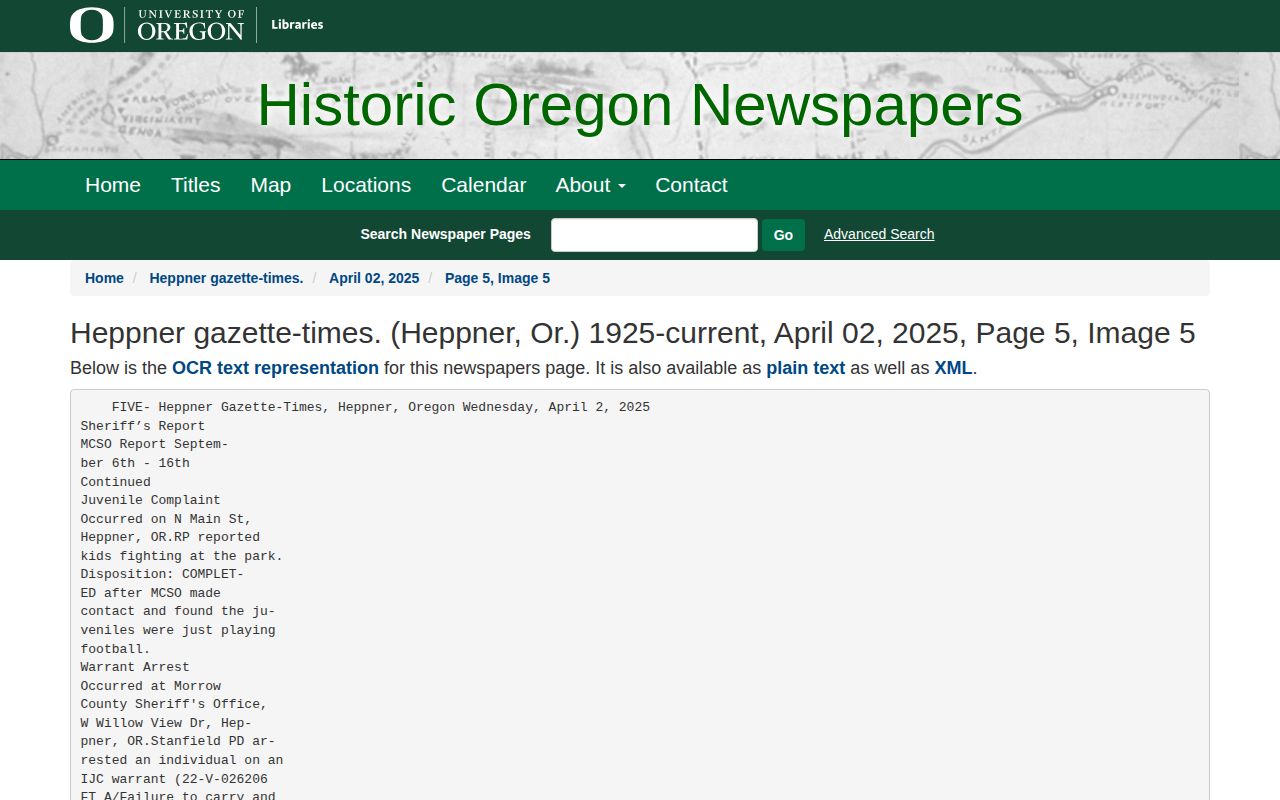Open the Titles menu item

point(196,185)
